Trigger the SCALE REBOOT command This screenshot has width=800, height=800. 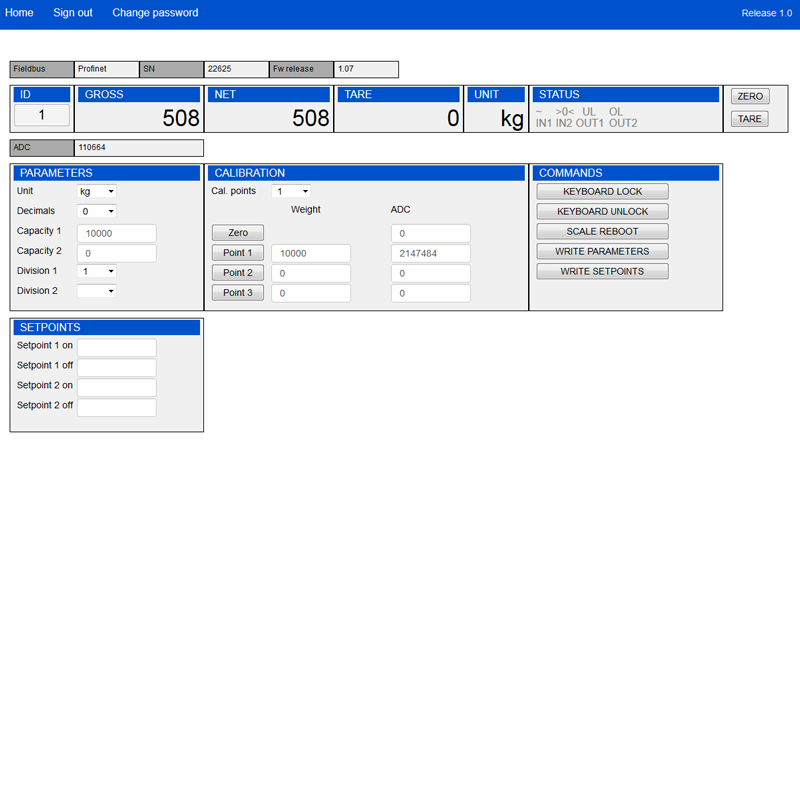pos(602,231)
